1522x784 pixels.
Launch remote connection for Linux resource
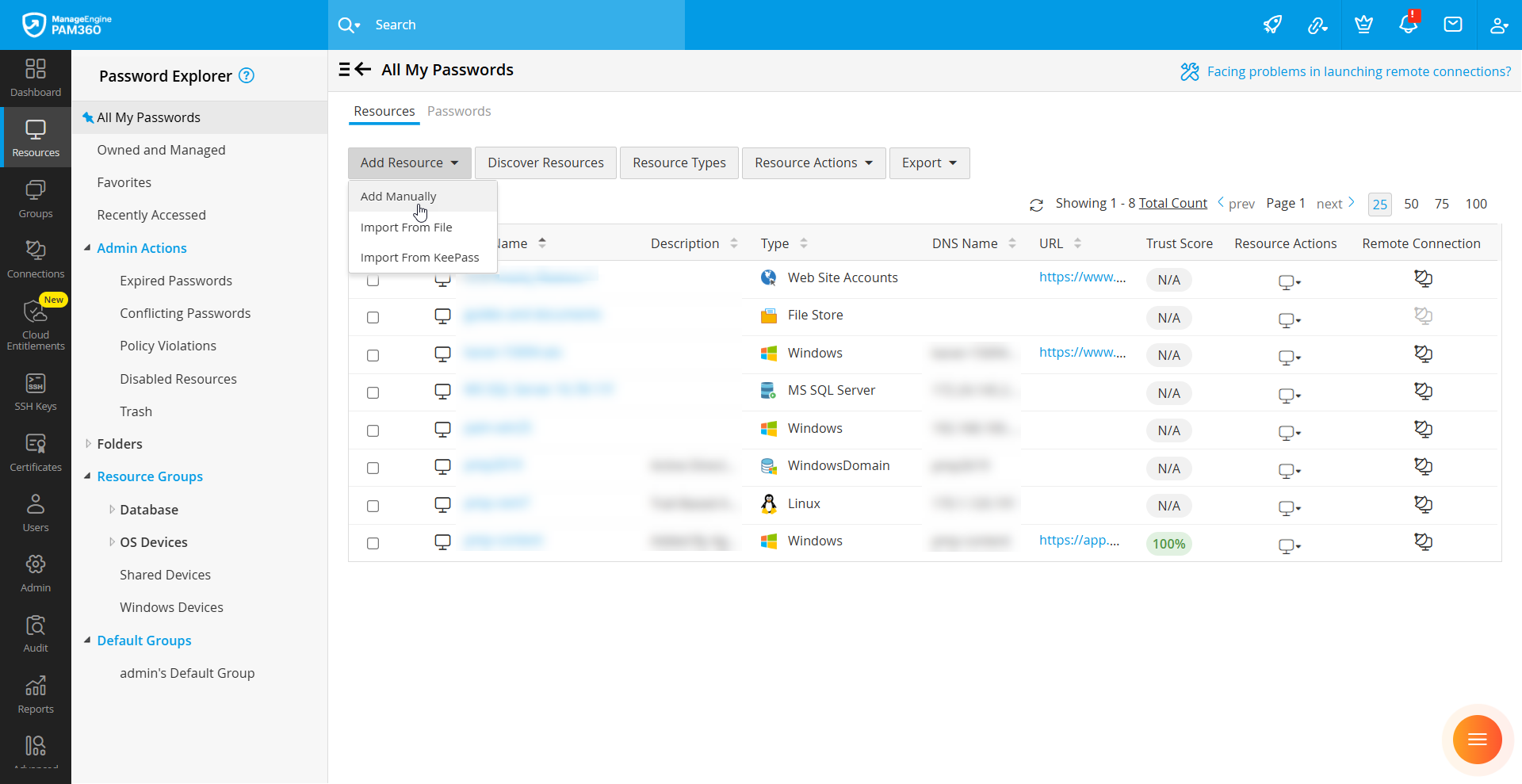(x=1423, y=504)
